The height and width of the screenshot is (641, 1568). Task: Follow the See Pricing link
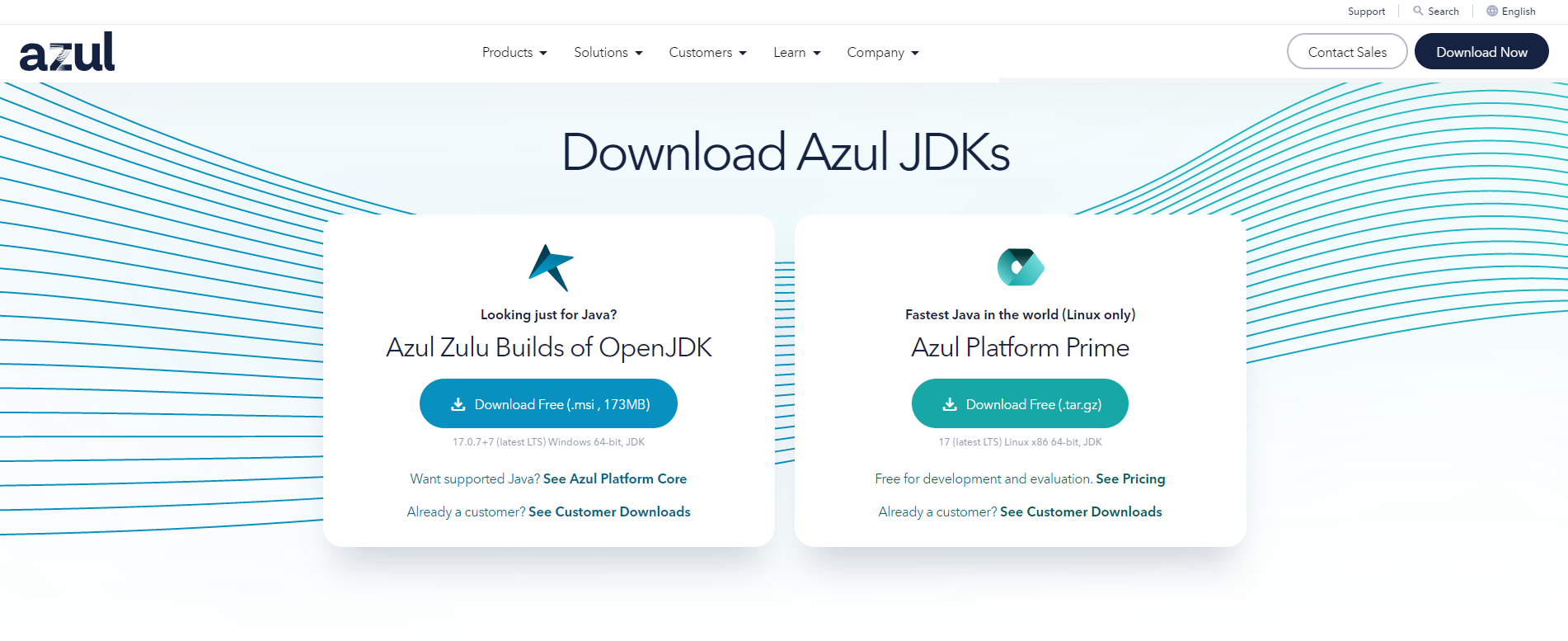pos(1130,478)
